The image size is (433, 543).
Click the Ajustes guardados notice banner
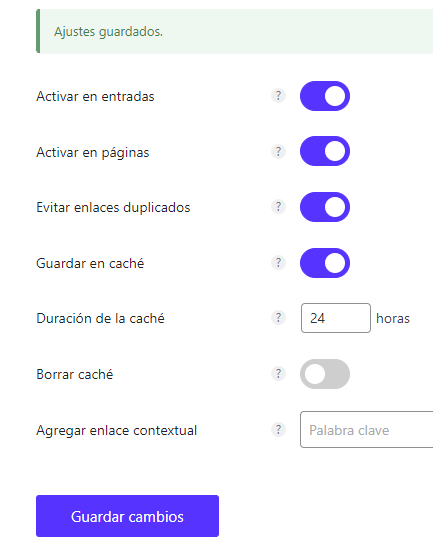point(235,31)
